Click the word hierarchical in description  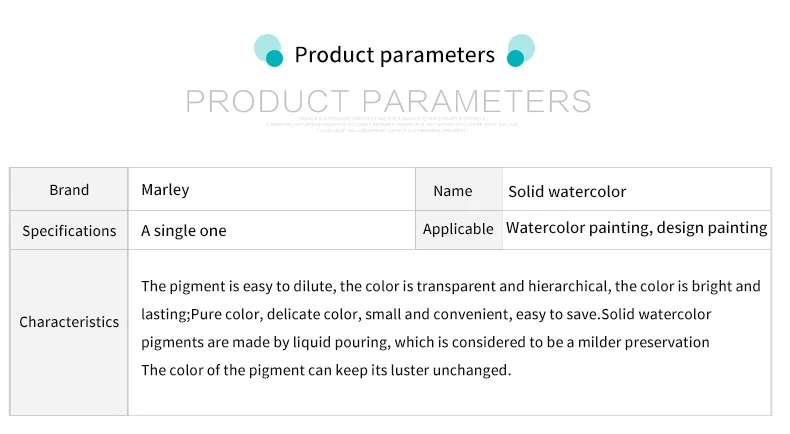pos(569,286)
